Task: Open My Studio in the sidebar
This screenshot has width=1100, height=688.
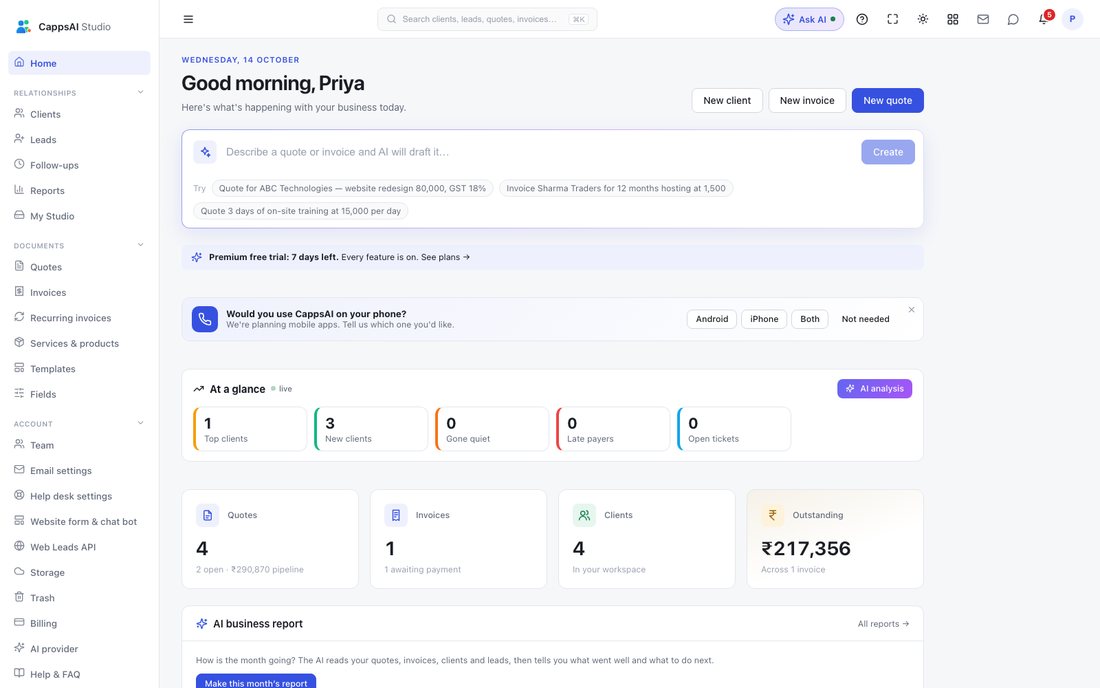Action: pos(79,216)
